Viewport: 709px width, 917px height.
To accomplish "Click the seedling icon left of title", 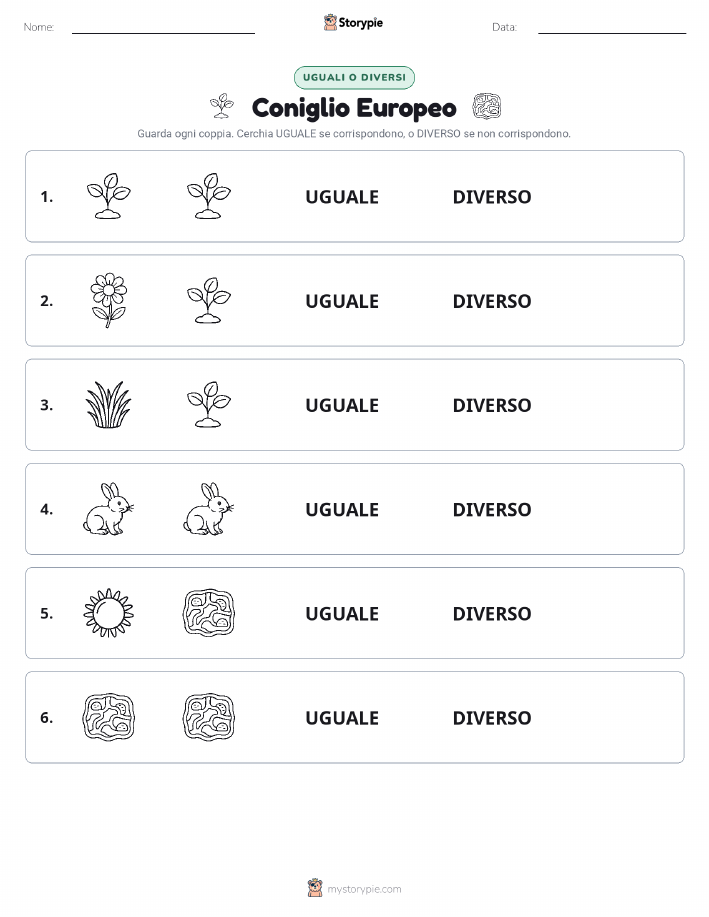I will pos(222,106).
